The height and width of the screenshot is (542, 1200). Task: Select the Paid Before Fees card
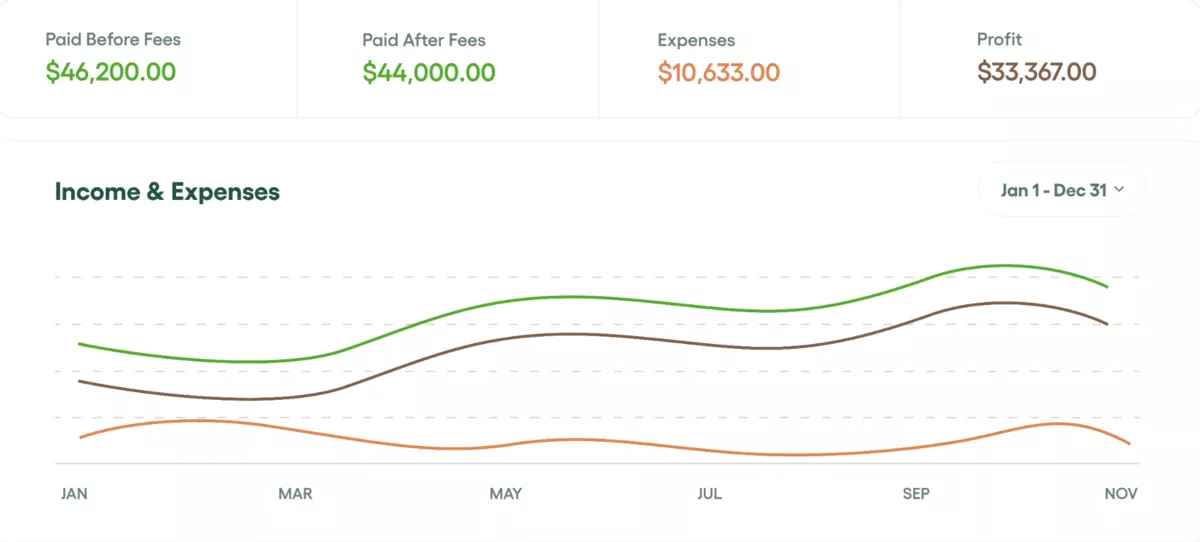point(148,58)
